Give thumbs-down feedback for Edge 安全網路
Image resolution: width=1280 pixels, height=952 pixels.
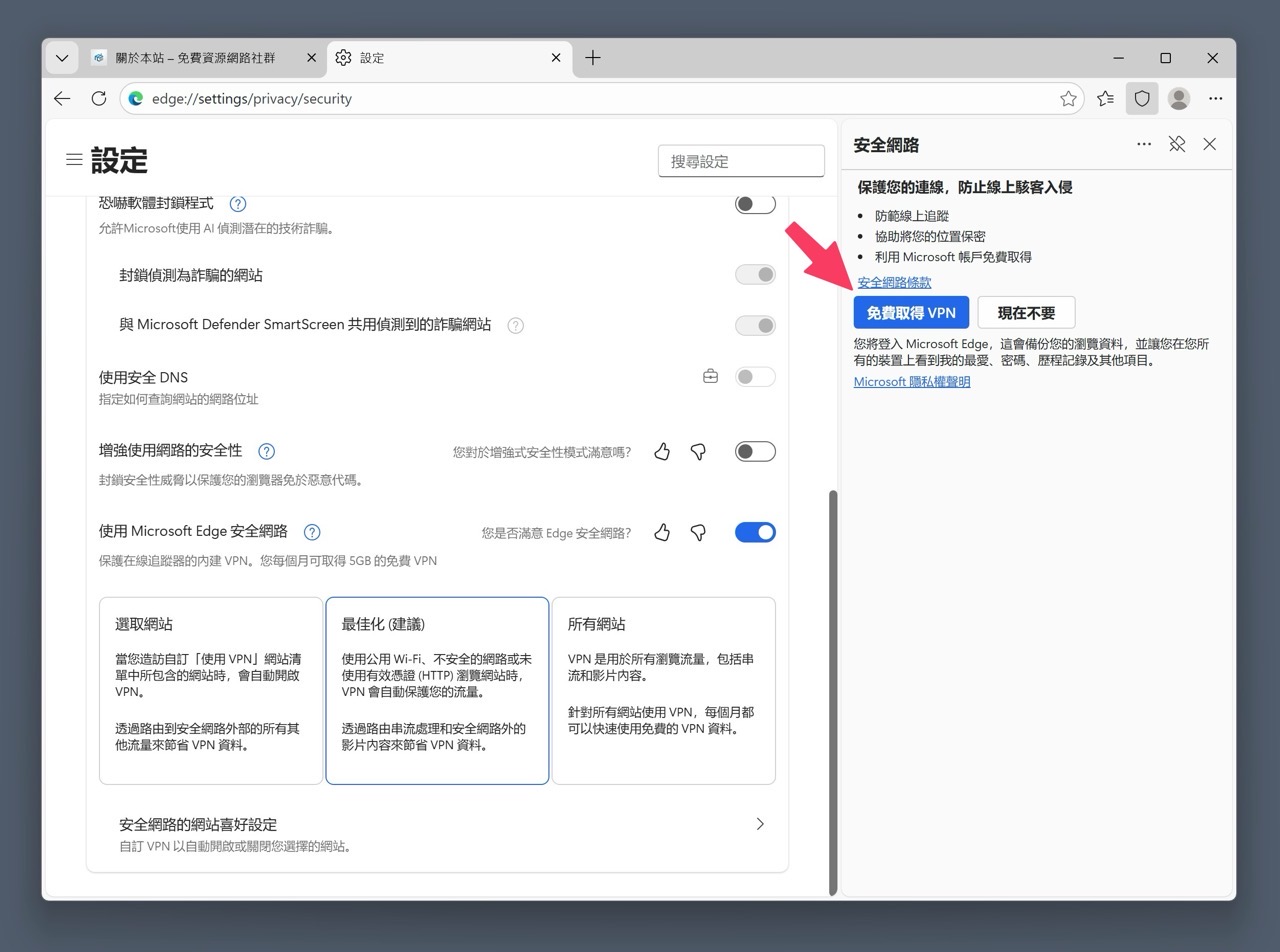698,533
